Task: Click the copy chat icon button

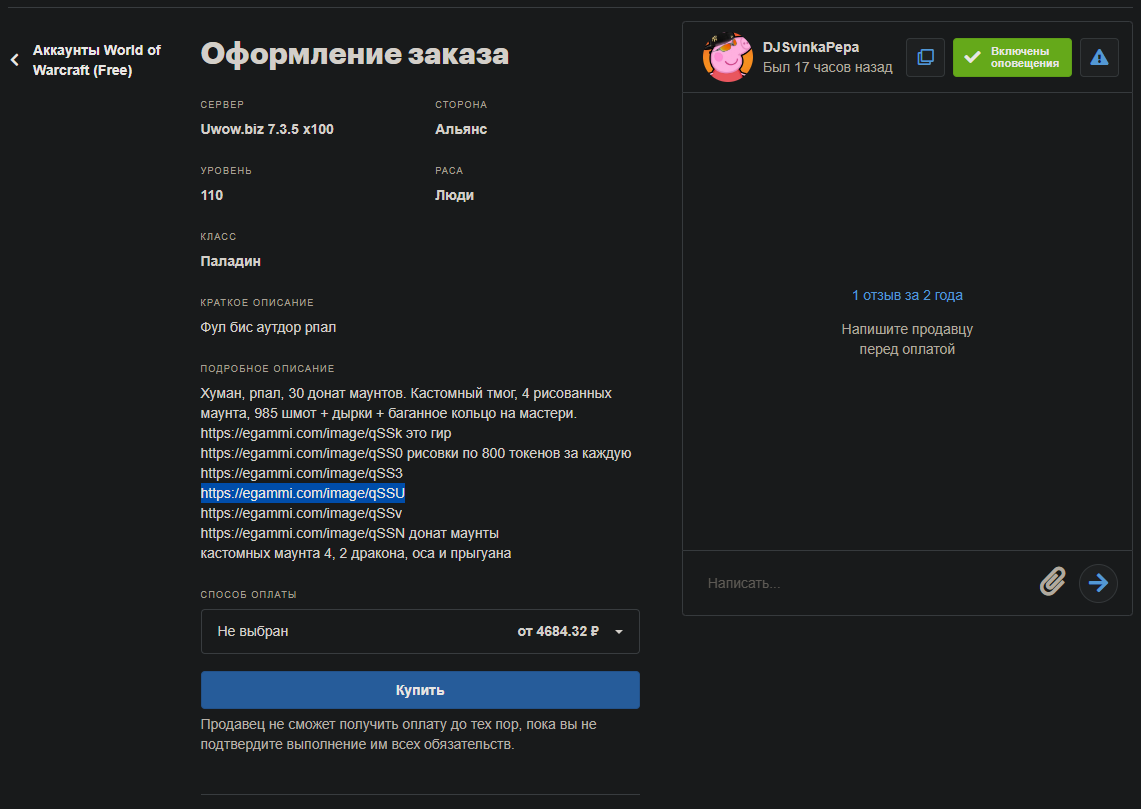Action: click(x=925, y=57)
